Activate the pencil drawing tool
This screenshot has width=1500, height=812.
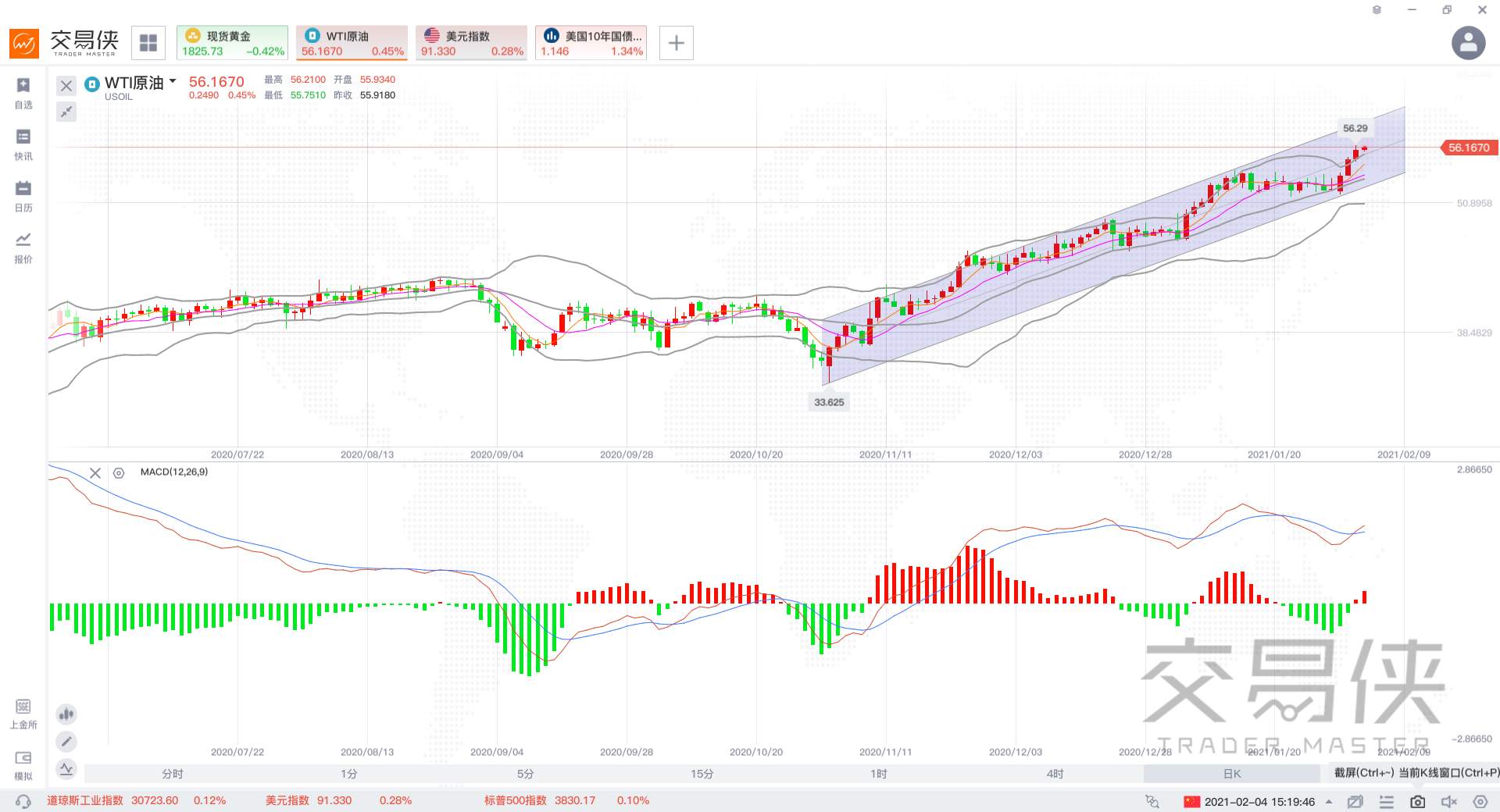(66, 741)
